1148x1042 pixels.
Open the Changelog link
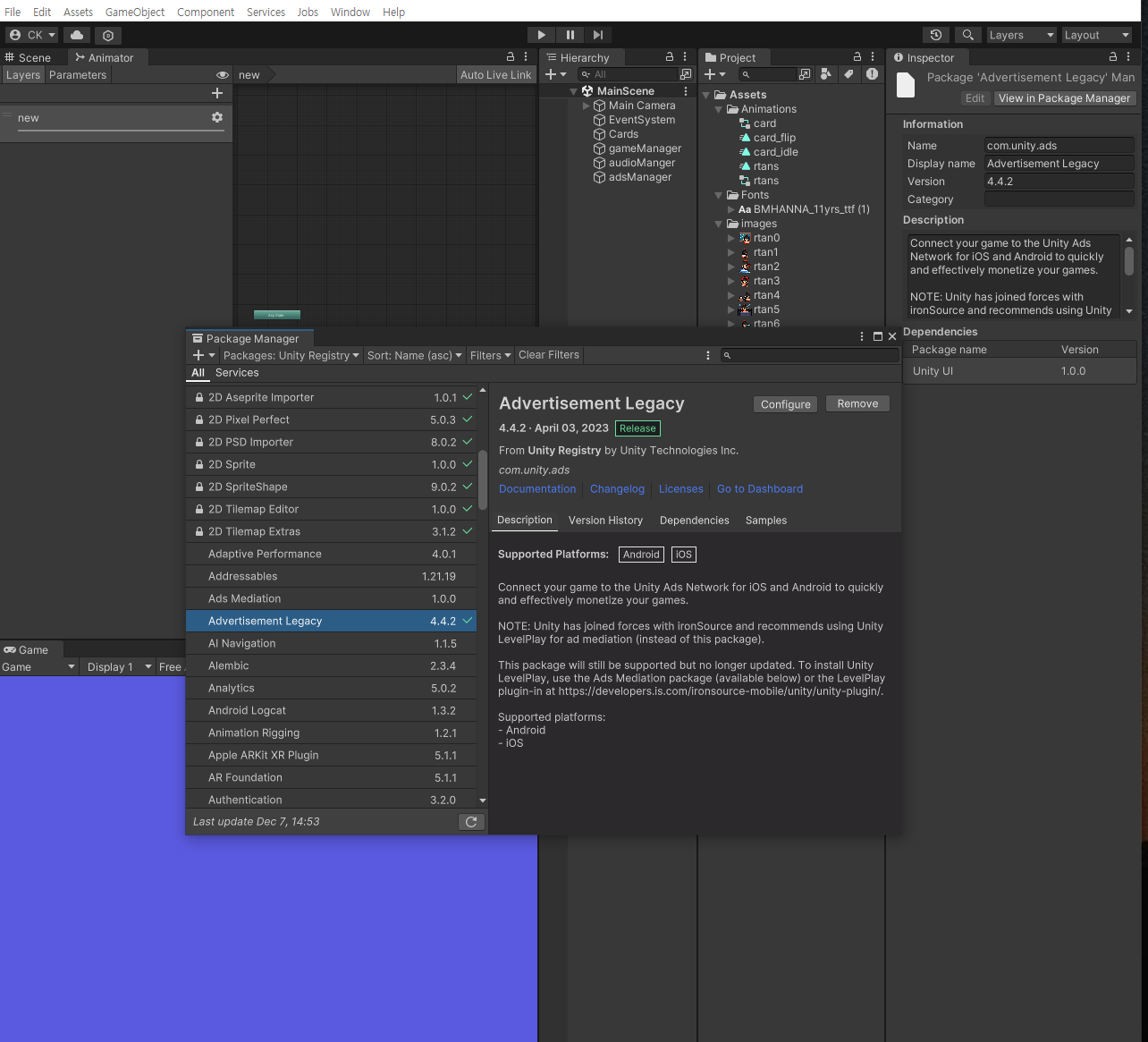point(617,489)
